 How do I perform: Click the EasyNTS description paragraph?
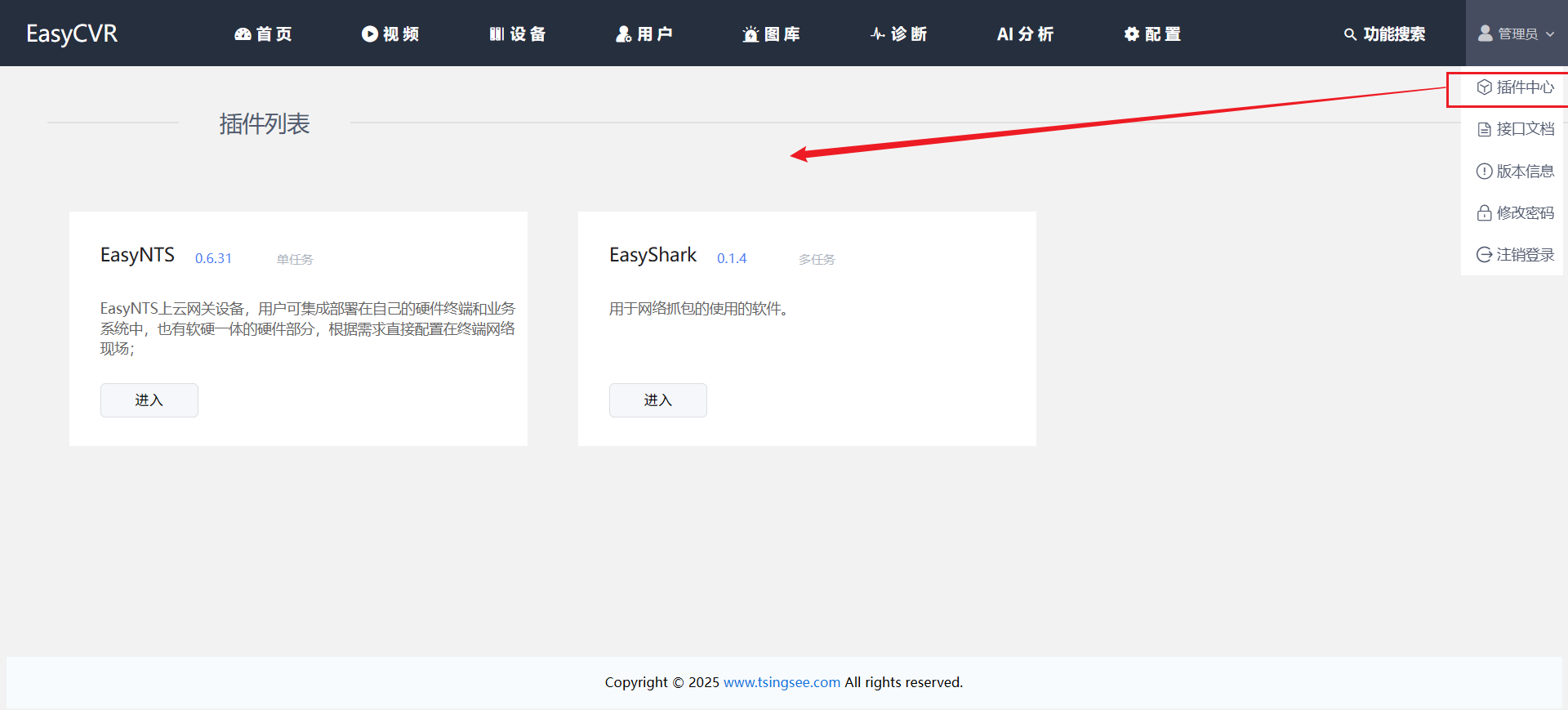pyautogui.click(x=308, y=328)
